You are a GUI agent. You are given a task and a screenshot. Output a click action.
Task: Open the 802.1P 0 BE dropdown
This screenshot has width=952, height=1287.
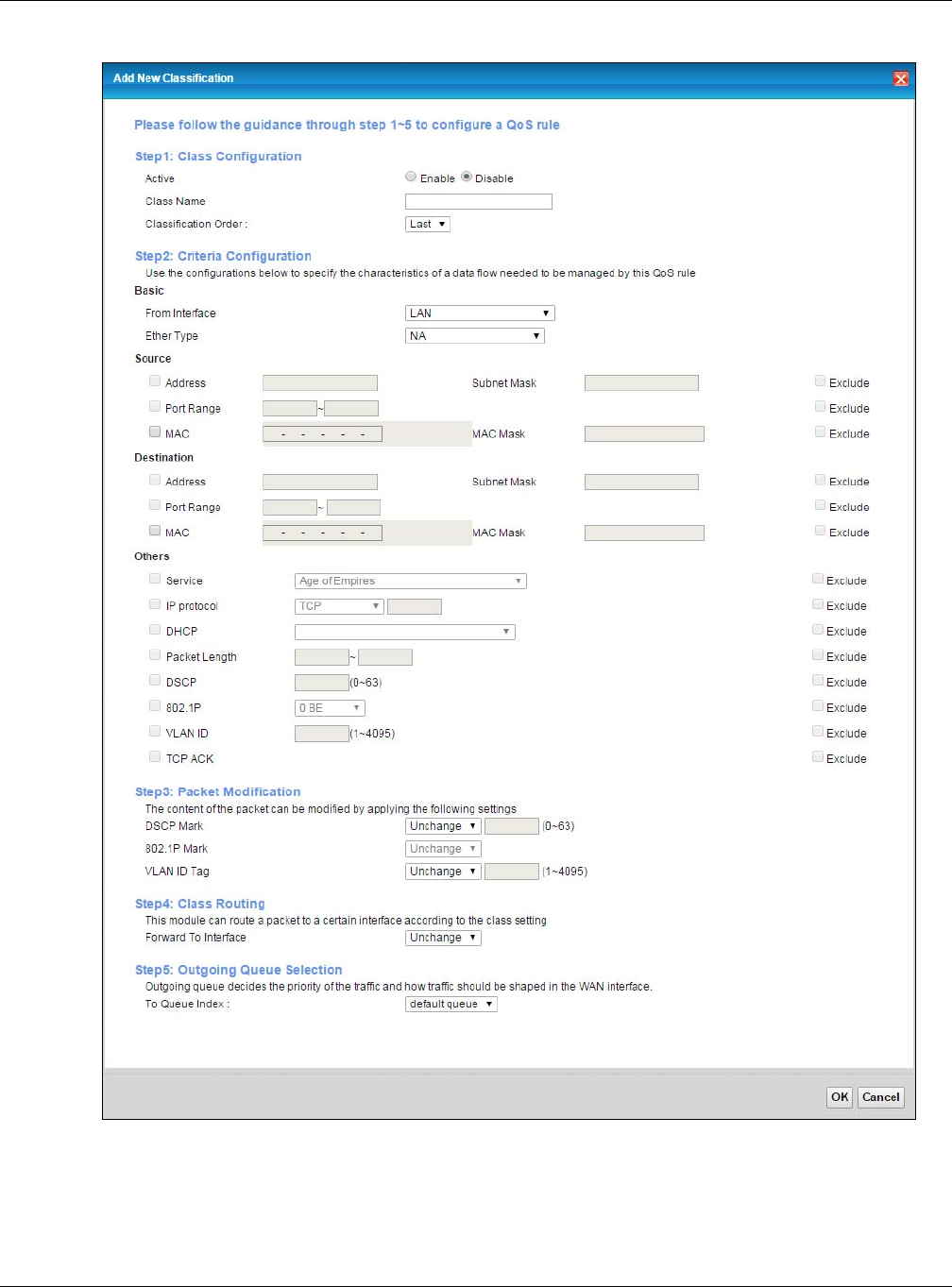click(330, 708)
